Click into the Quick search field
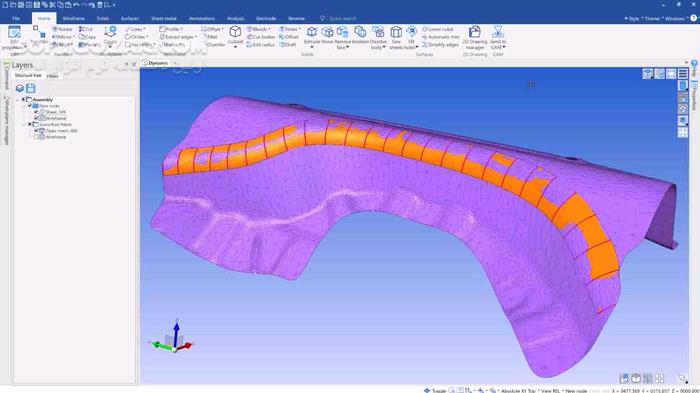 (342, 18)
